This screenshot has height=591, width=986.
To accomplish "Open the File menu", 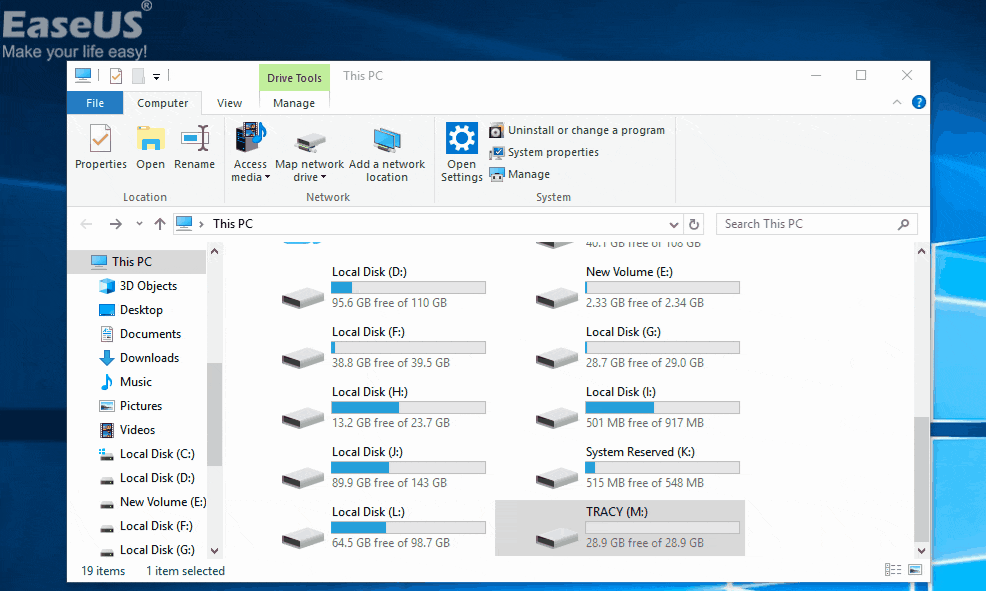I will click(94, 102).
